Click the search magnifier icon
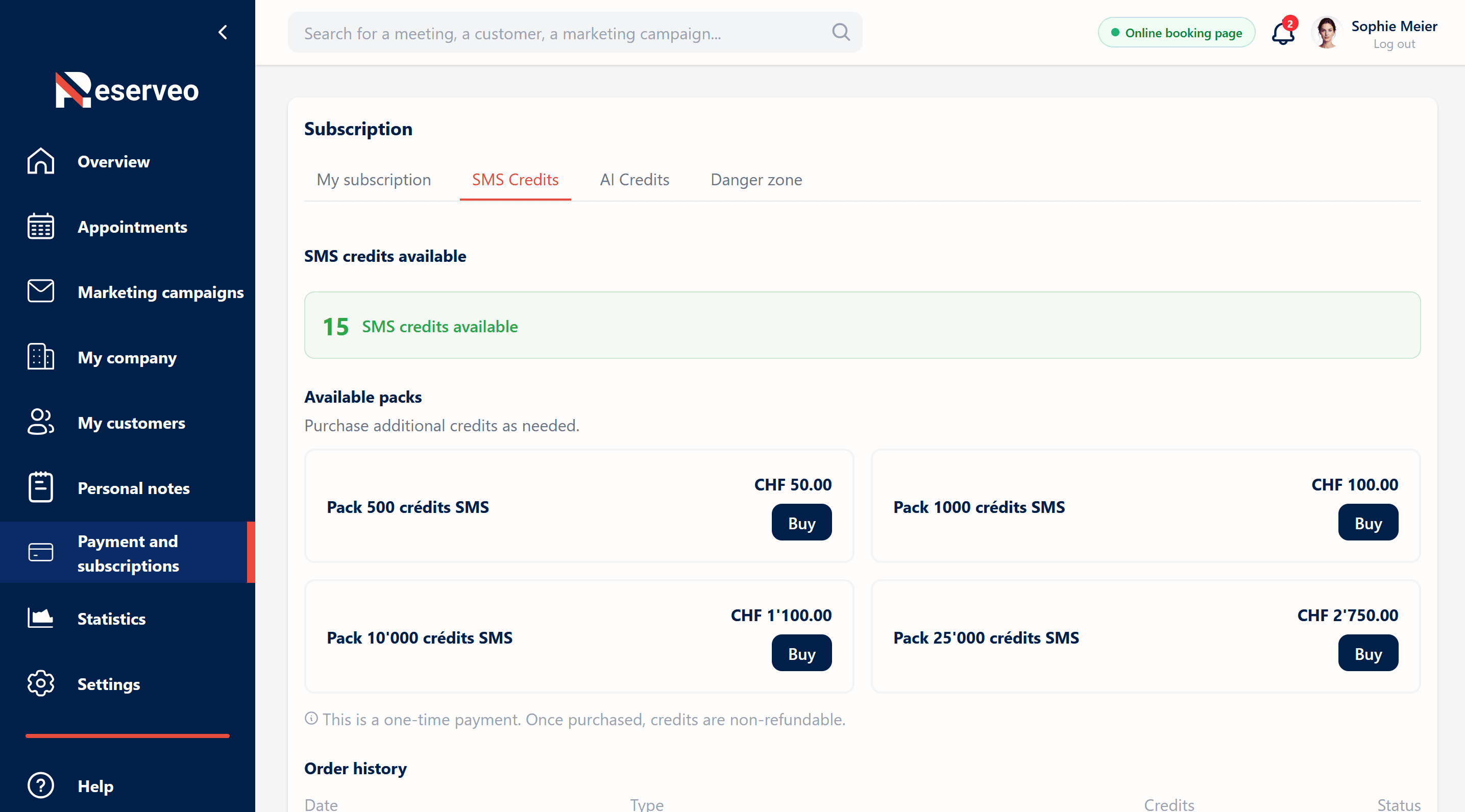The image size is (1465, 812). point(841,33)
